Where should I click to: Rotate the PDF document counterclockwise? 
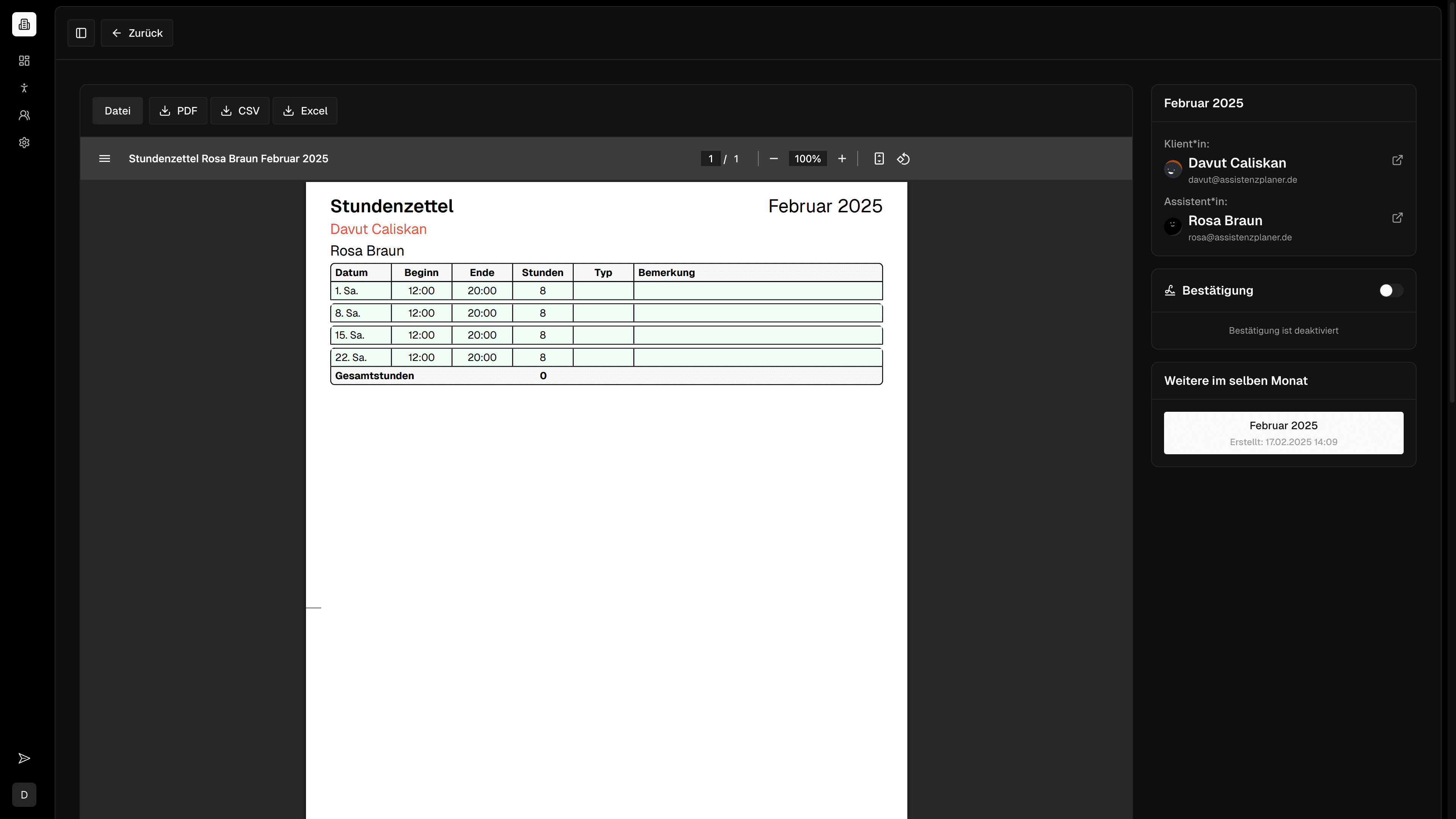(903, 159)
